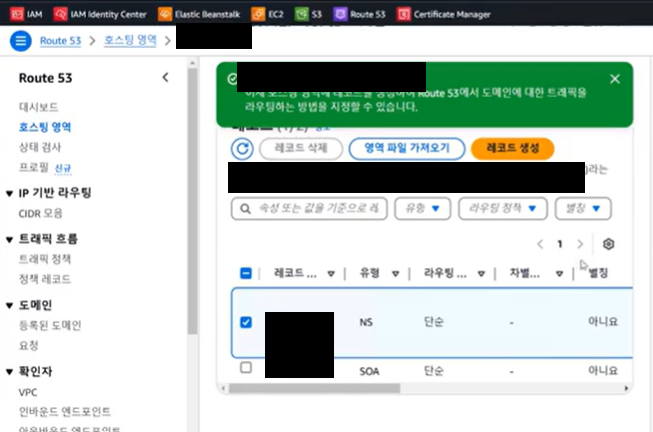Go to next page of records

pyautogui.click(x=580, y=244)
